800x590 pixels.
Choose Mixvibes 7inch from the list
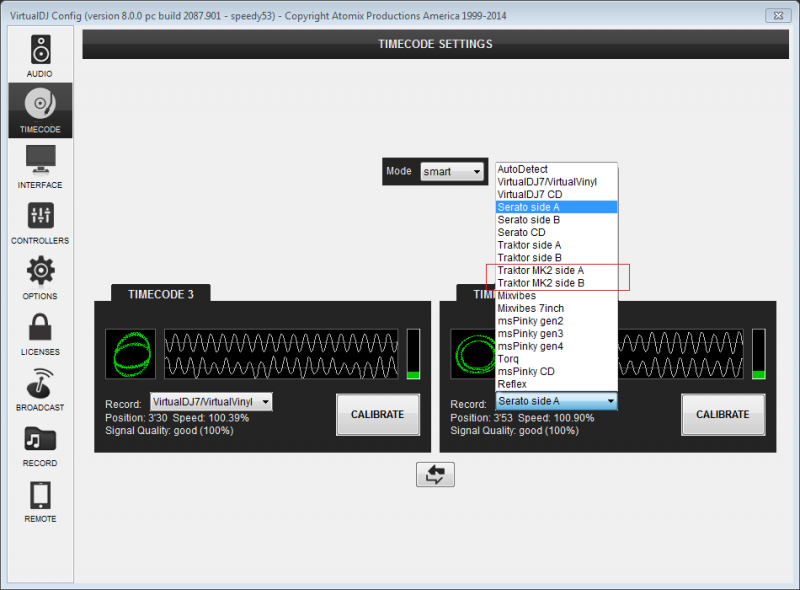(x=556, y=308)
